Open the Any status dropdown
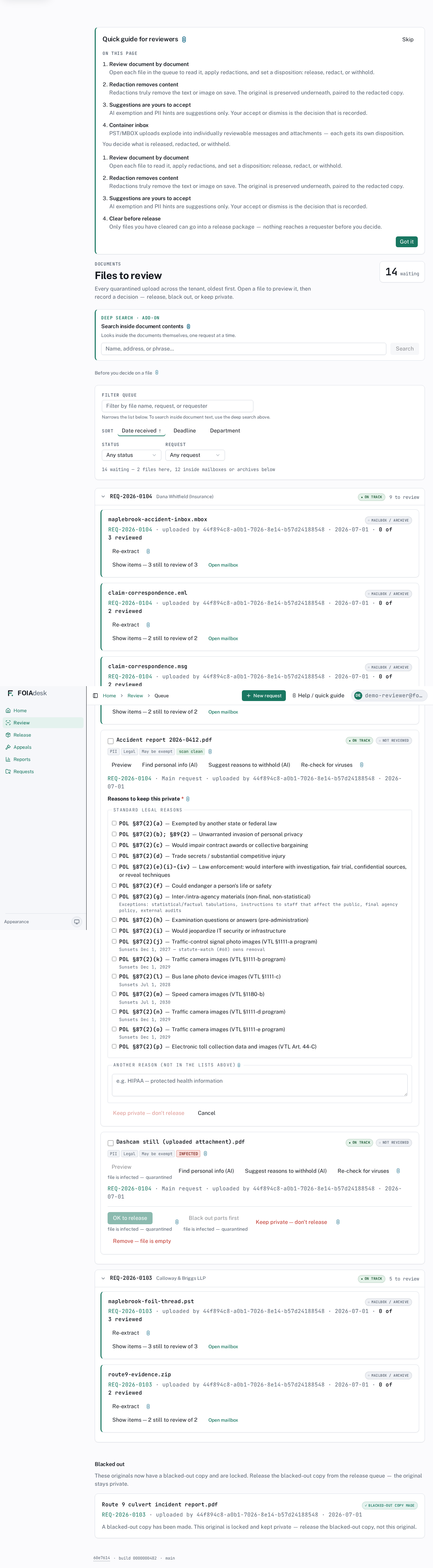The width and height of the screenshot is (433, 1568). click(x=131, y=455)
